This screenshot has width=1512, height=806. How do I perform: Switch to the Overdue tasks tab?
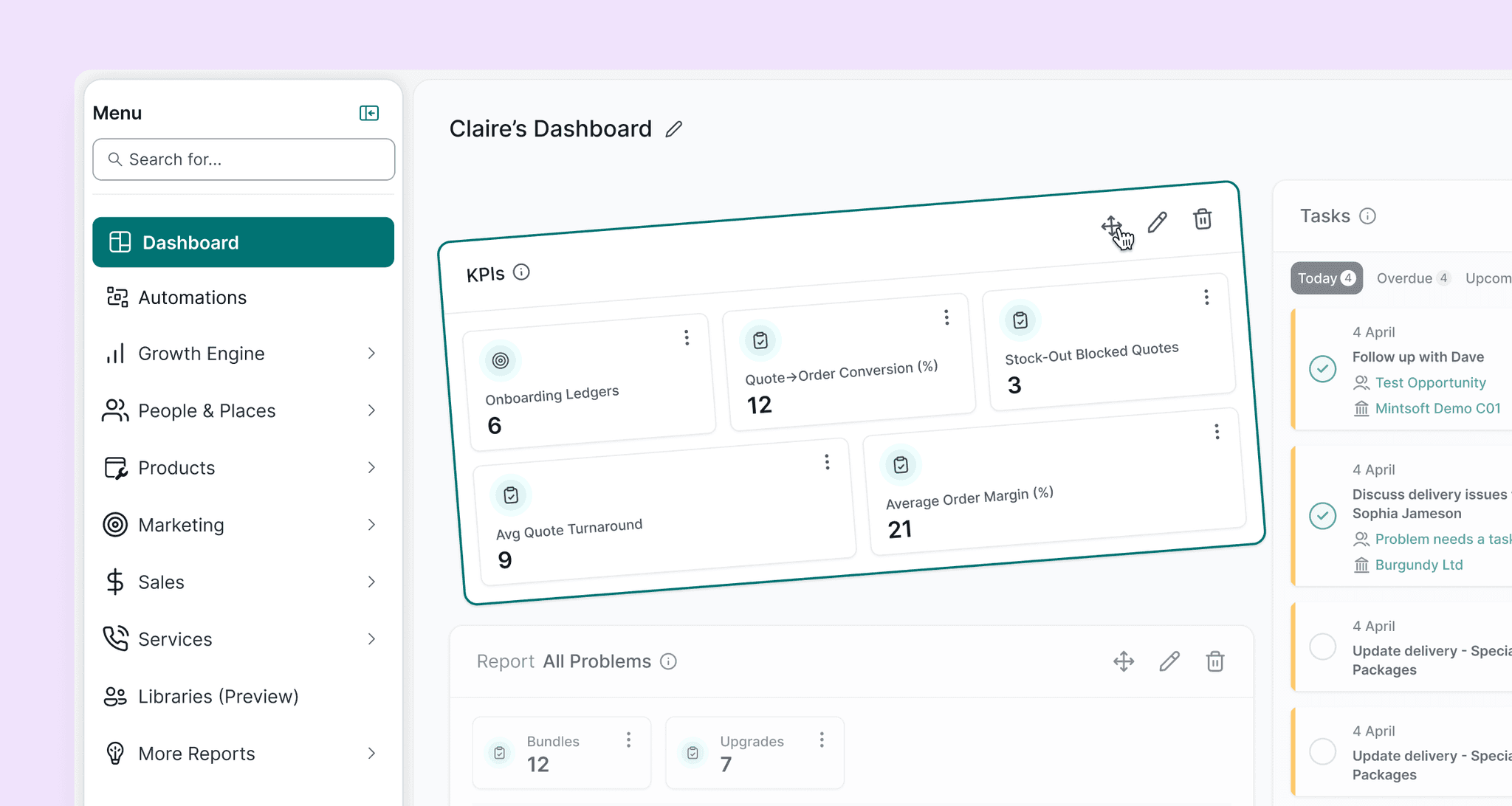tap(1414, 278)
